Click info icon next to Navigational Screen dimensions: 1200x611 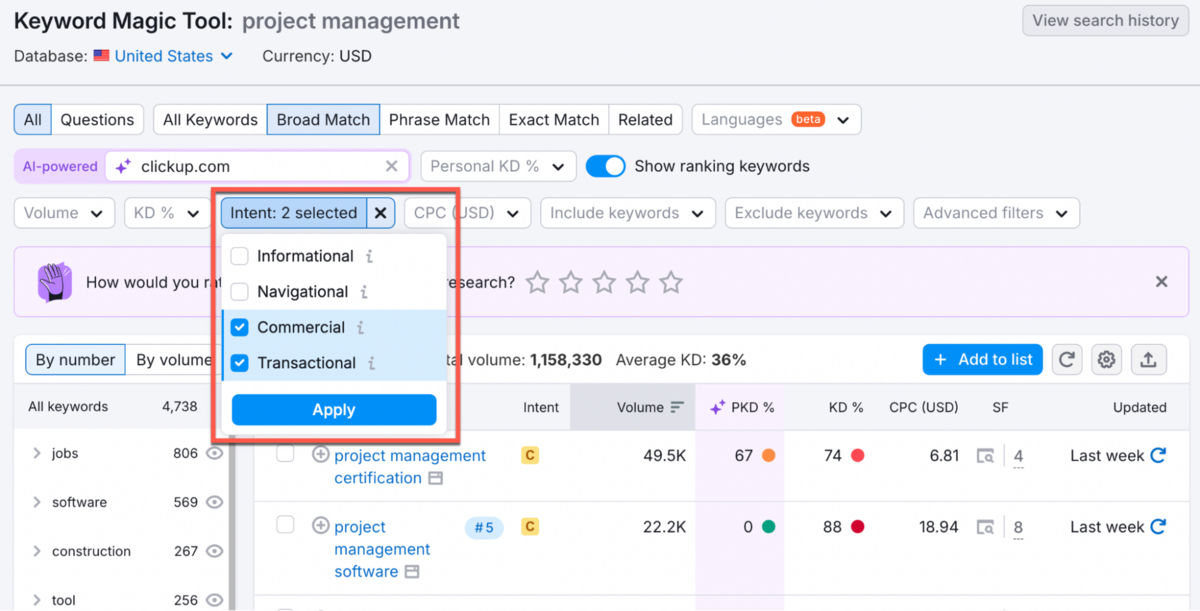click(364, 292)
